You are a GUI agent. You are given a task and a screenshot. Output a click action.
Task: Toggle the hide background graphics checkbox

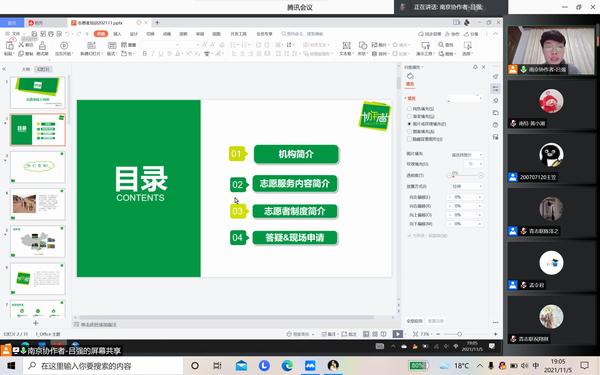tap(409, 139)
